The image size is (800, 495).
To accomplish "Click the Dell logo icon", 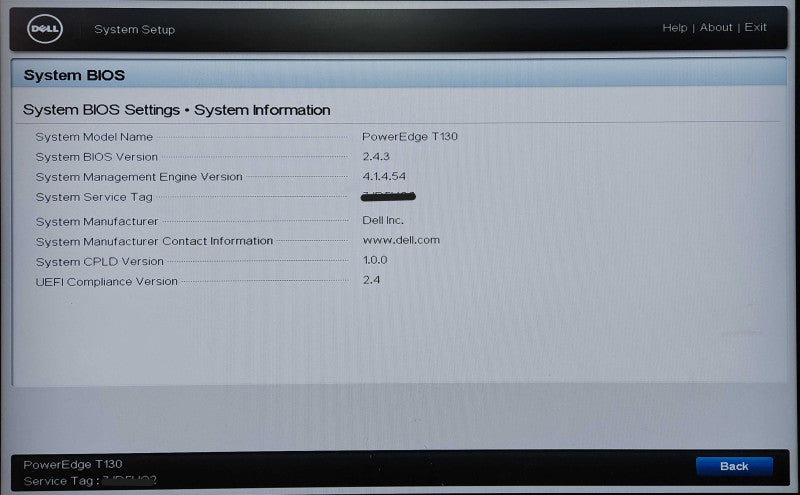I will click(45, 29).
